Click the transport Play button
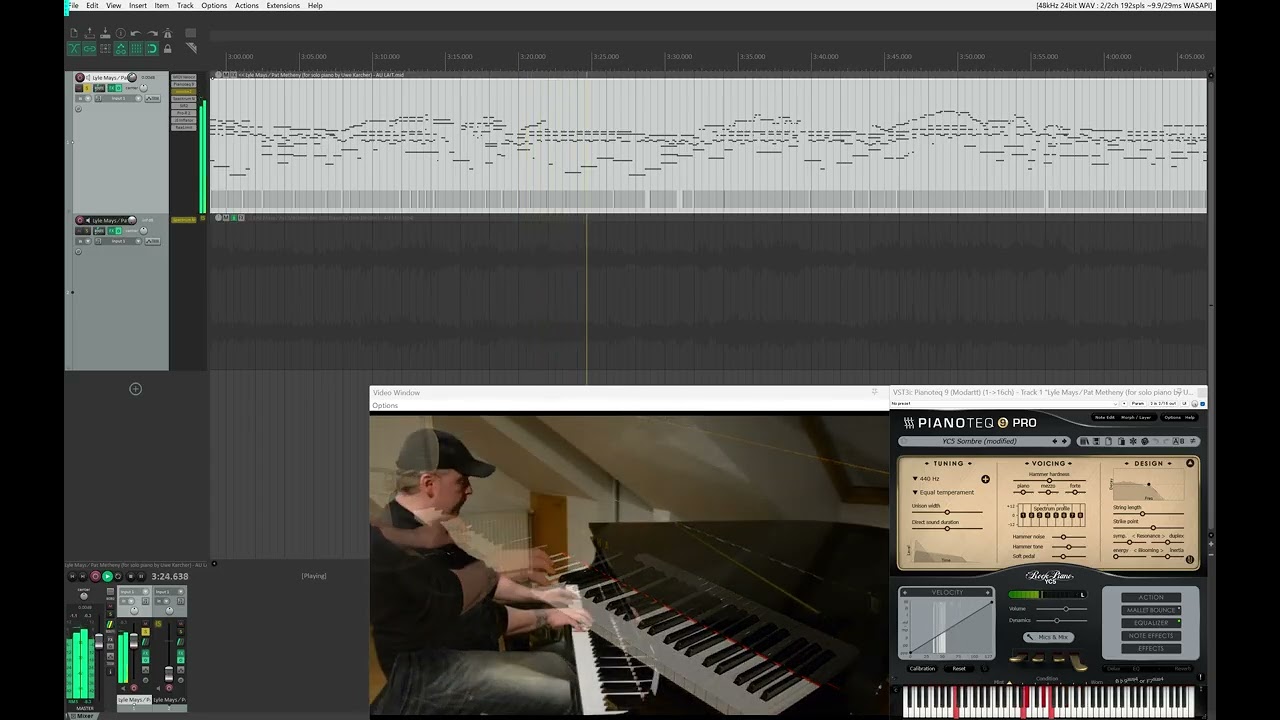 107,576
